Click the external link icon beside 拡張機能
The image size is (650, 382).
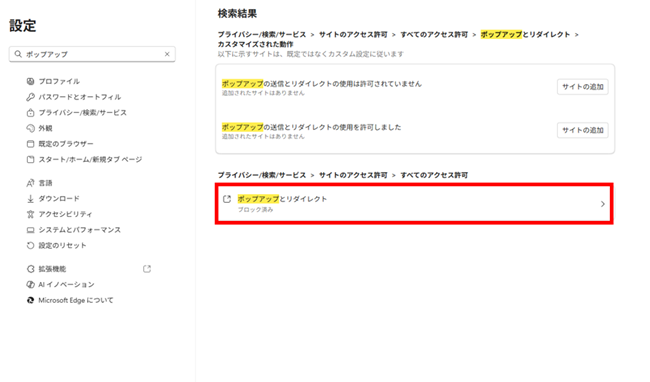147,269
